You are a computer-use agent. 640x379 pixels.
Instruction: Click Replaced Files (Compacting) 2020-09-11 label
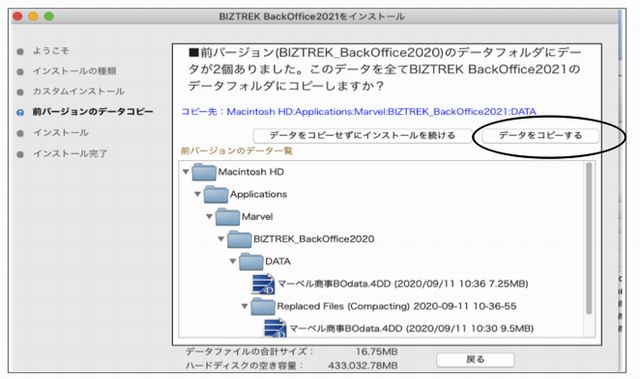397,306
